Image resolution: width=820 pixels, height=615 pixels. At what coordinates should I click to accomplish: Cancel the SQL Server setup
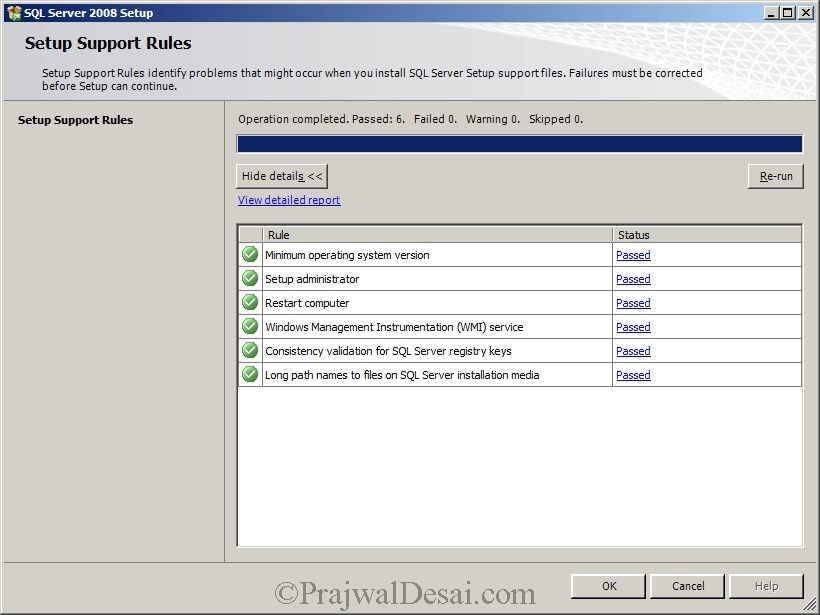688,586
